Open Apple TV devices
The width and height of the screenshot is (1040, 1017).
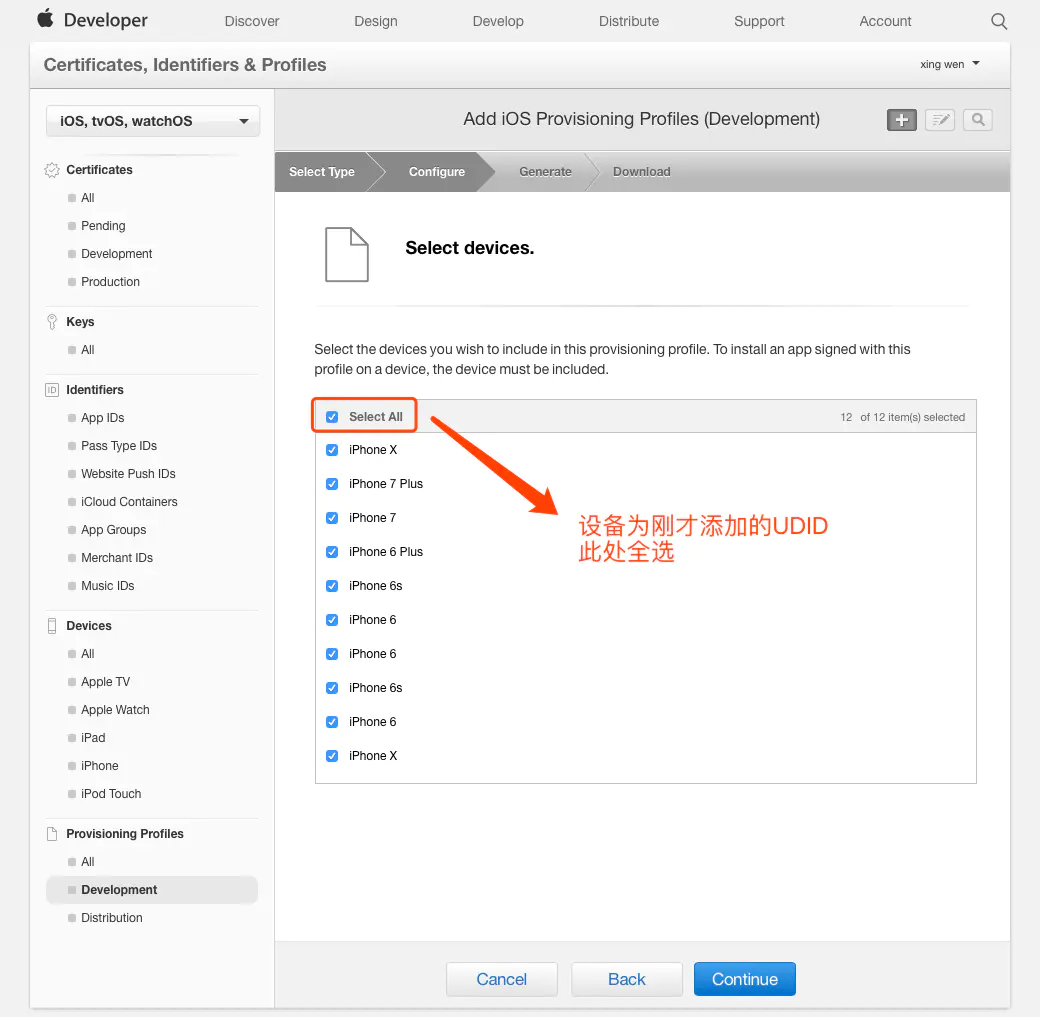pyautogui.click(x=105, y=682)
